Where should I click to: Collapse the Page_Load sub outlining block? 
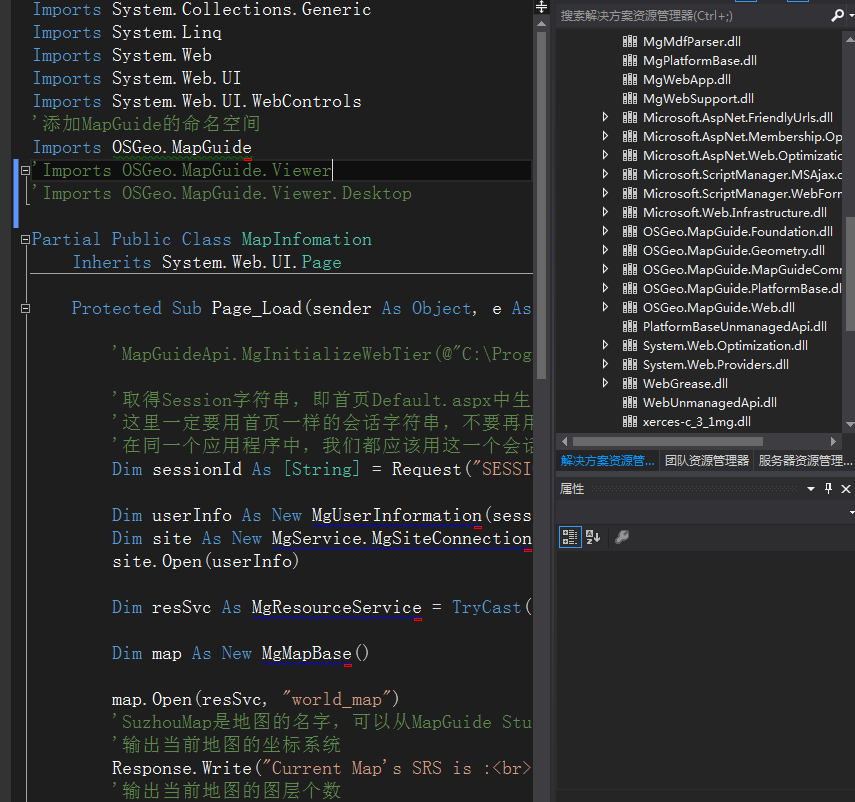pyautogui.click(x=25, y=309)
